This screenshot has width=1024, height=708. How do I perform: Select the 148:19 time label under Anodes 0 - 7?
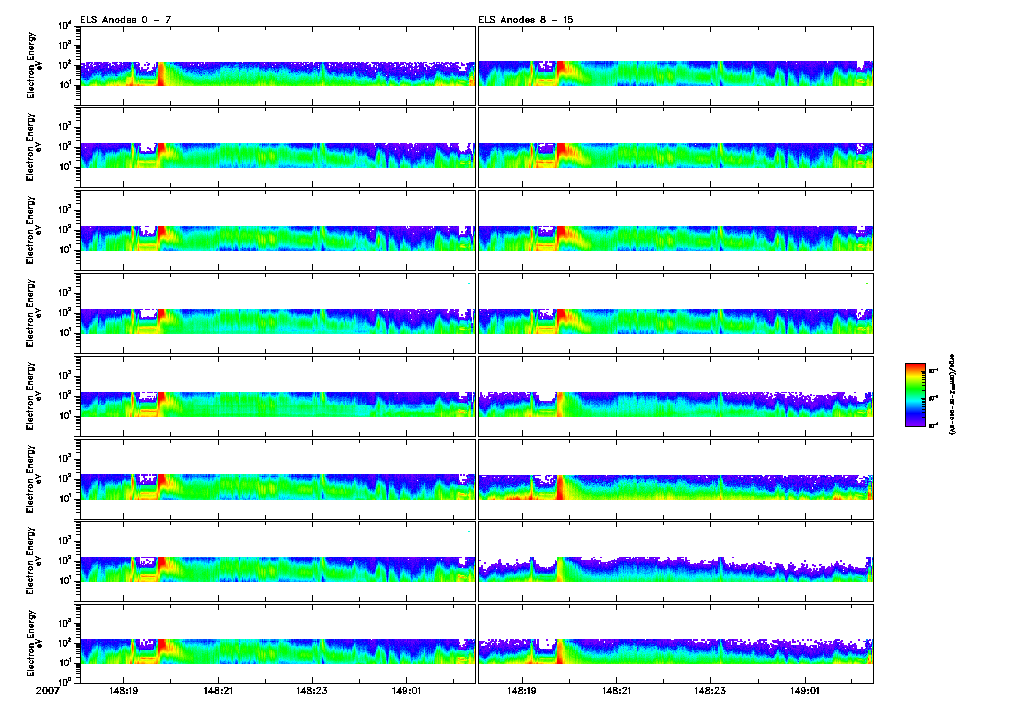pyautogui.click(x=123, y=690)
